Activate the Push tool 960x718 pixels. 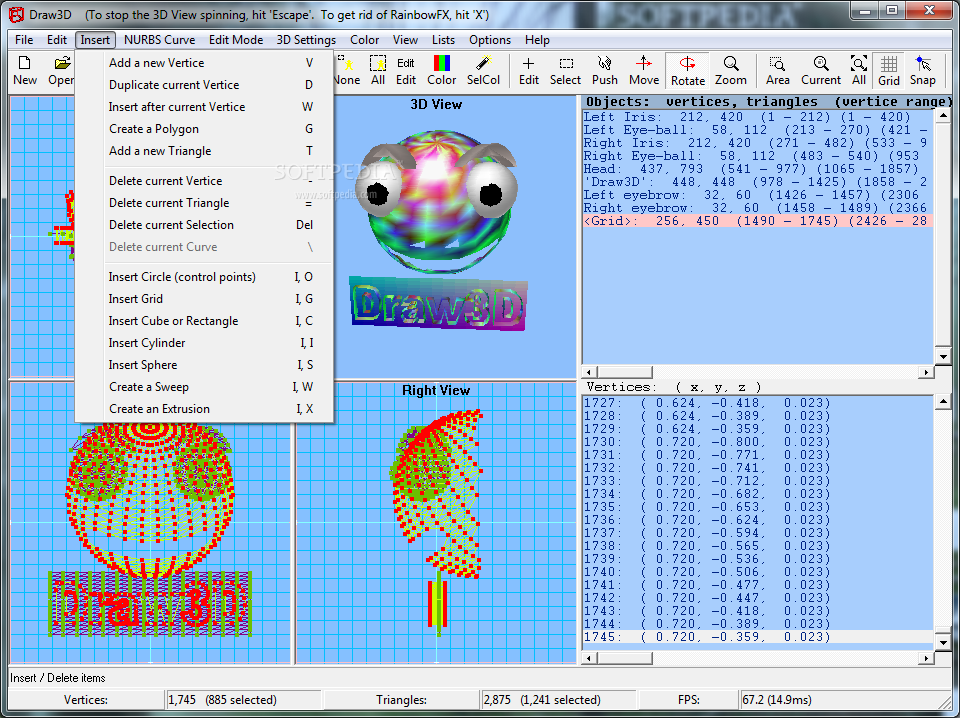tap(604, 70)
